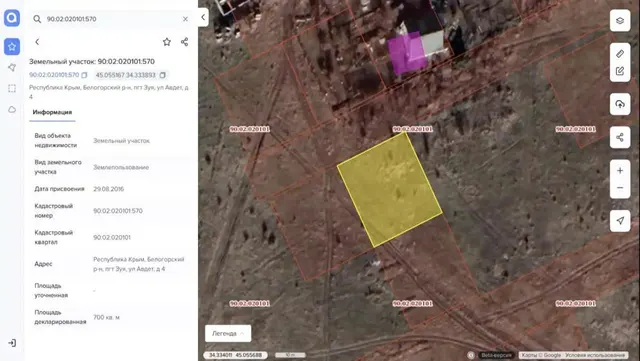Viewport: 640px width, 361px height.
Task: Select the yellow highlighted parcel
Action: point(390,190)
